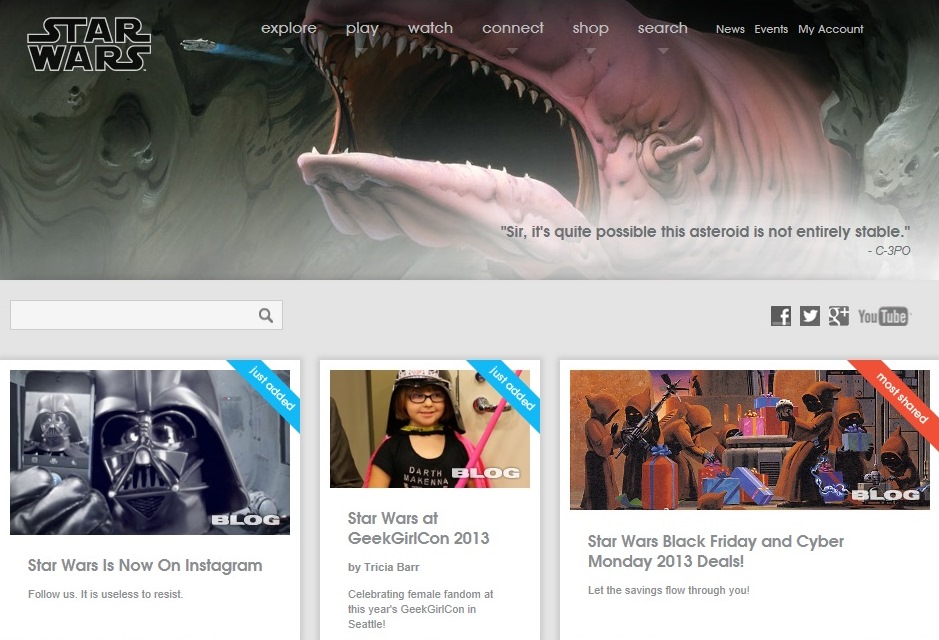Image resolution: width=939 pixels, height=640 pixels.
Task: Open the search menu in navigation
Action: click(x=662, y=28)
